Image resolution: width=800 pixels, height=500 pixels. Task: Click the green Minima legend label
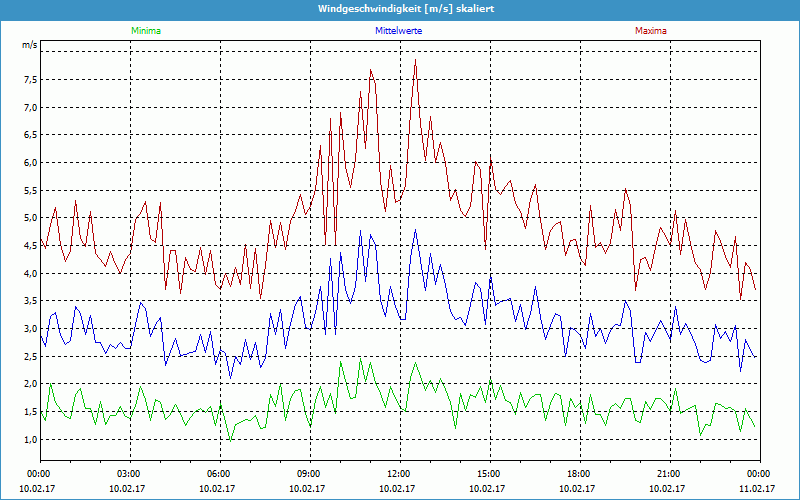pos(145,31)
